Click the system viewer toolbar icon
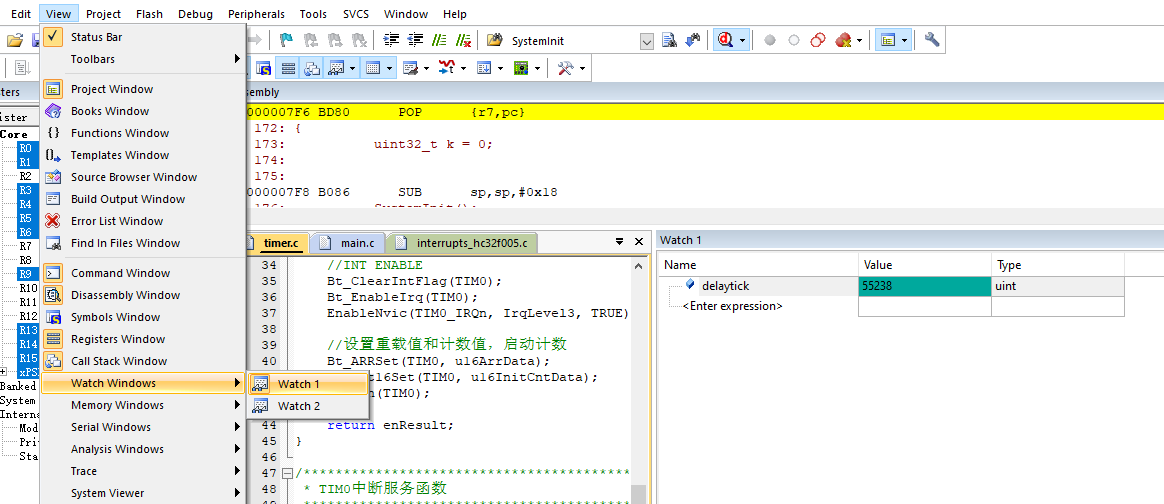 (520, 68)
